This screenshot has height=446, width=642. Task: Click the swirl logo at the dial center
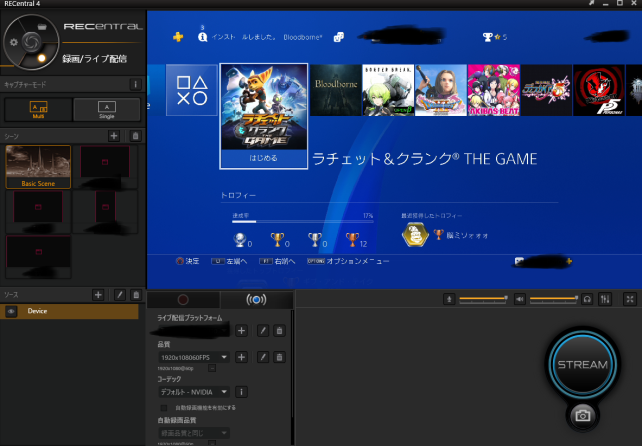32,41
